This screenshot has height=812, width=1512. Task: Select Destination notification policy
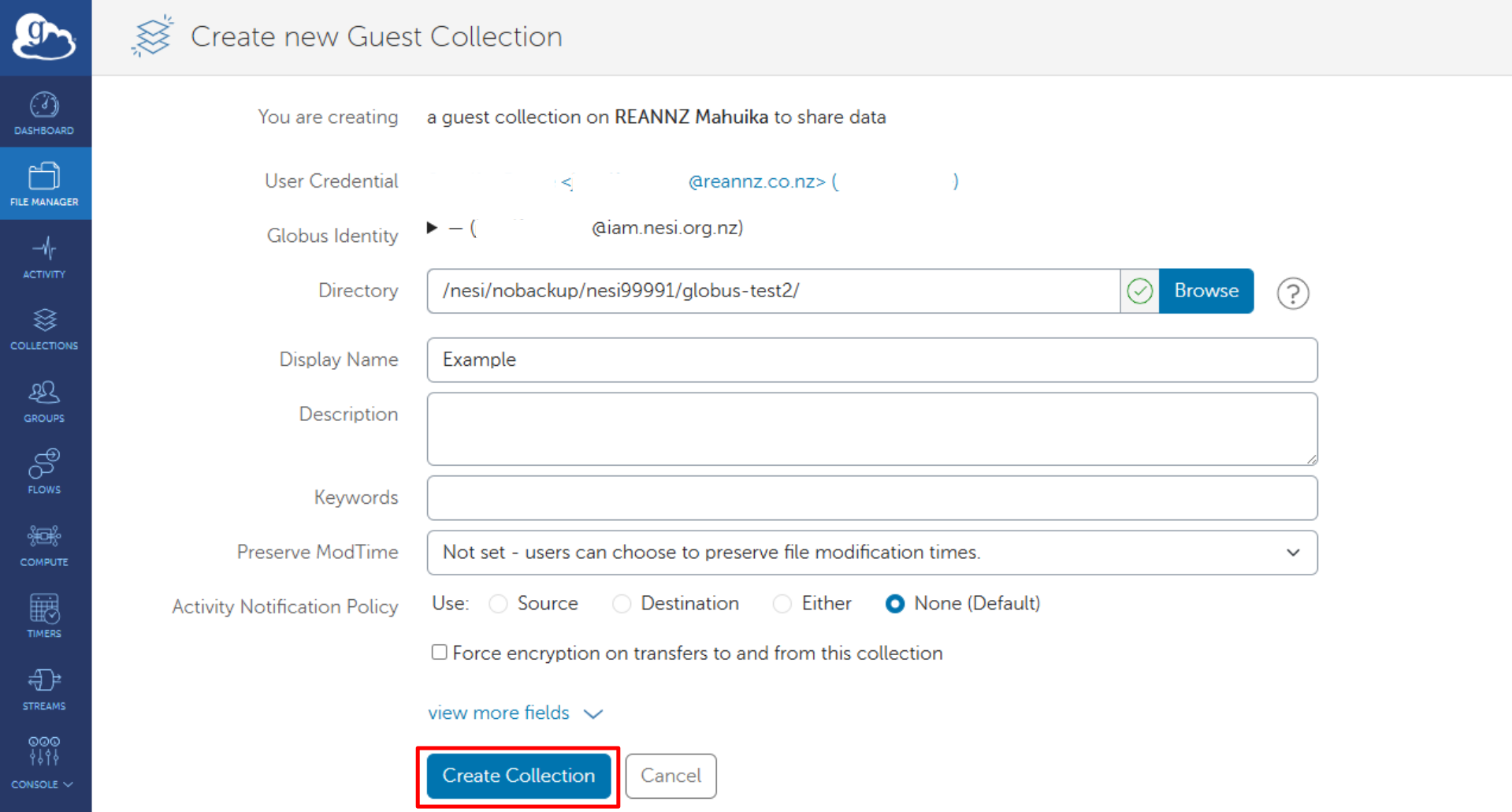tap(622, 604)
